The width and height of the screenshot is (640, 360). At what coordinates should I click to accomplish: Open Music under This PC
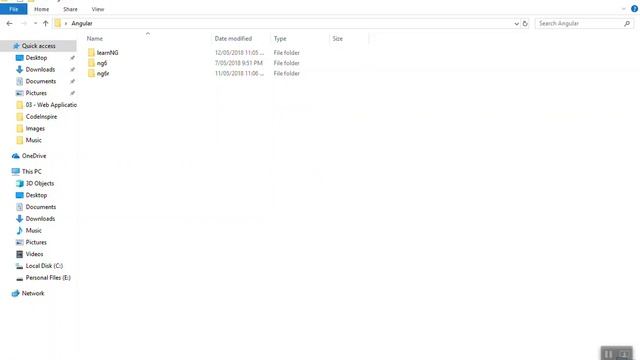(33, 231)
